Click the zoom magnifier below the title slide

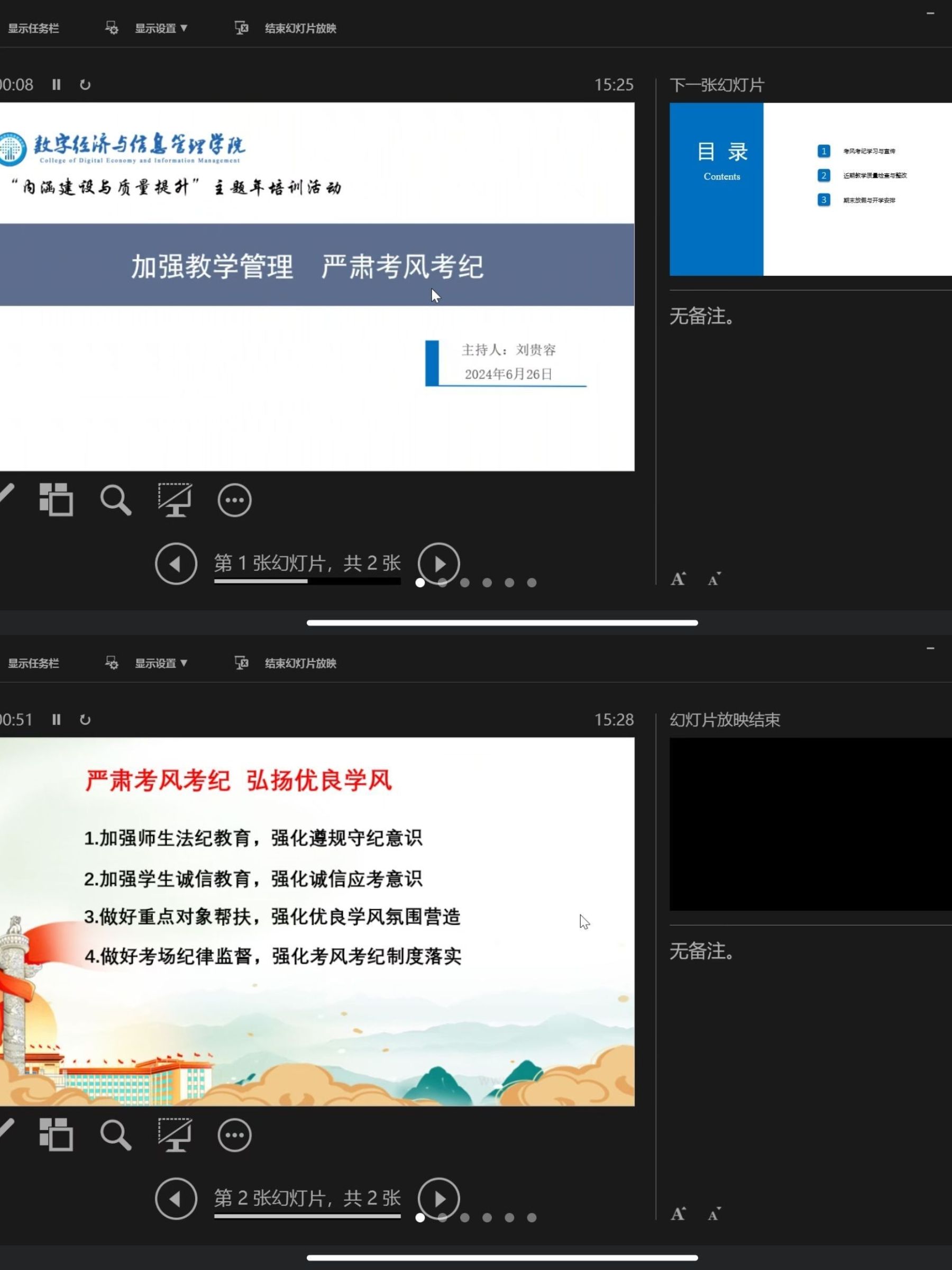[x=116, y=500]
